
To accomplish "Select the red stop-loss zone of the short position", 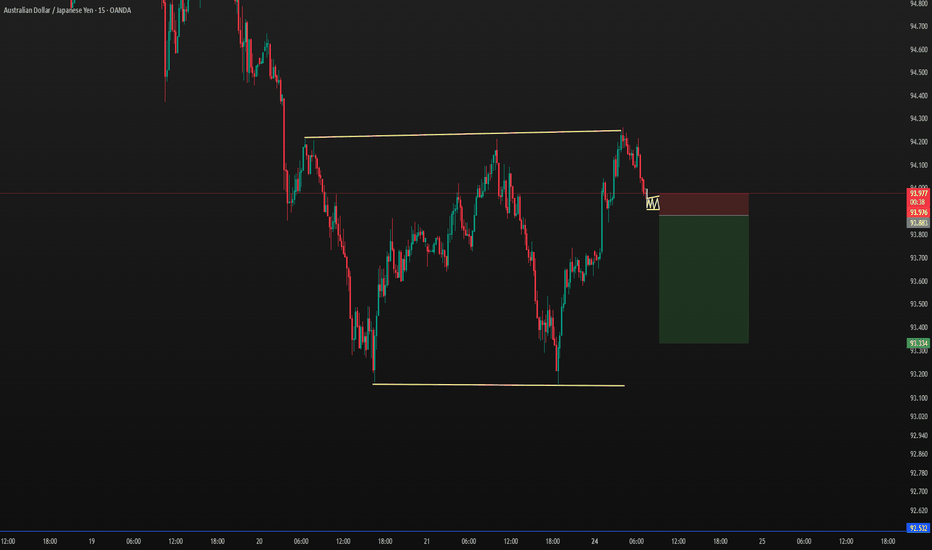I will (704, 204).
